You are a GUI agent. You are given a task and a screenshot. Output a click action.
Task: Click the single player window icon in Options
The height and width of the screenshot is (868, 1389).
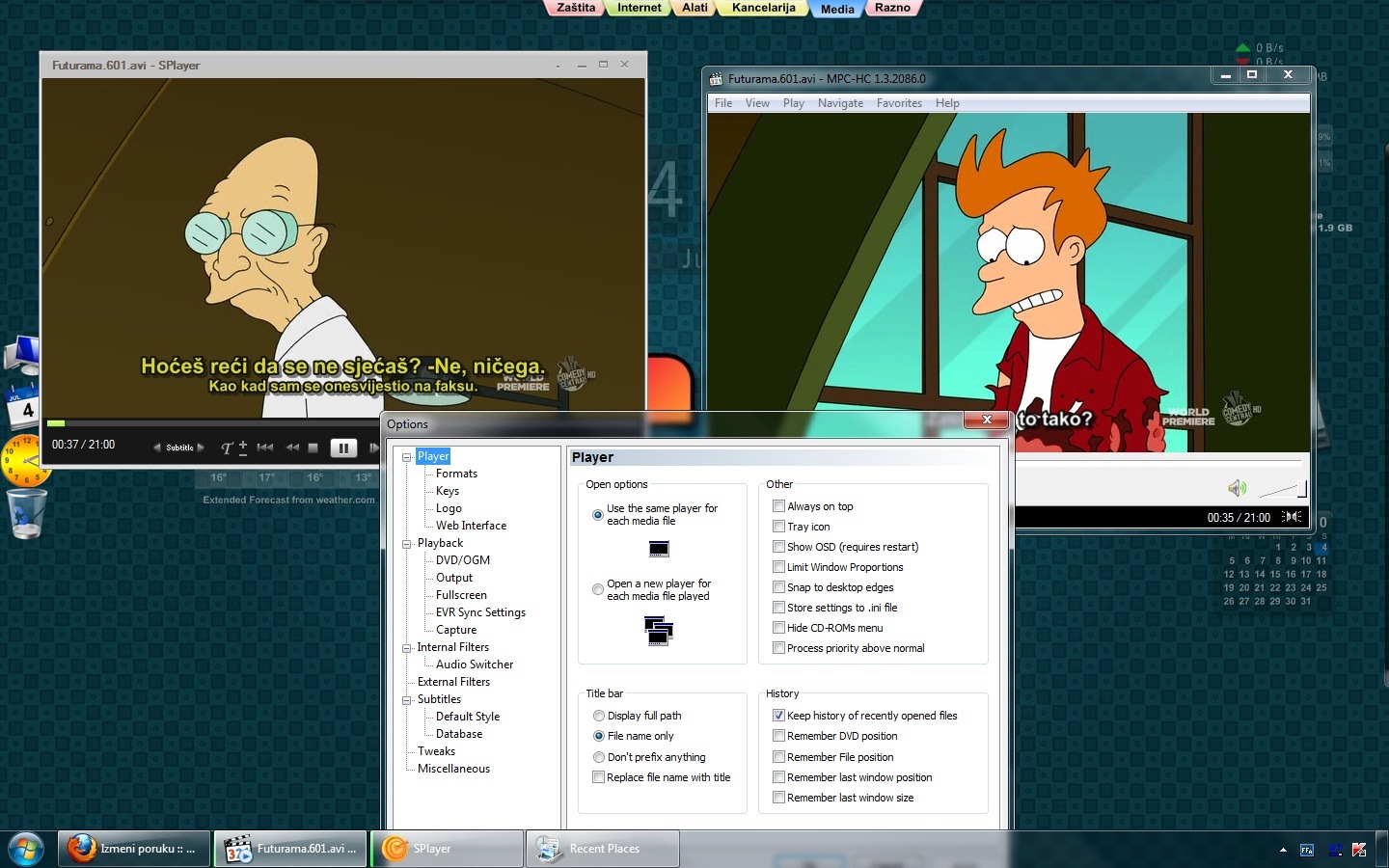(x=659, y=549)
